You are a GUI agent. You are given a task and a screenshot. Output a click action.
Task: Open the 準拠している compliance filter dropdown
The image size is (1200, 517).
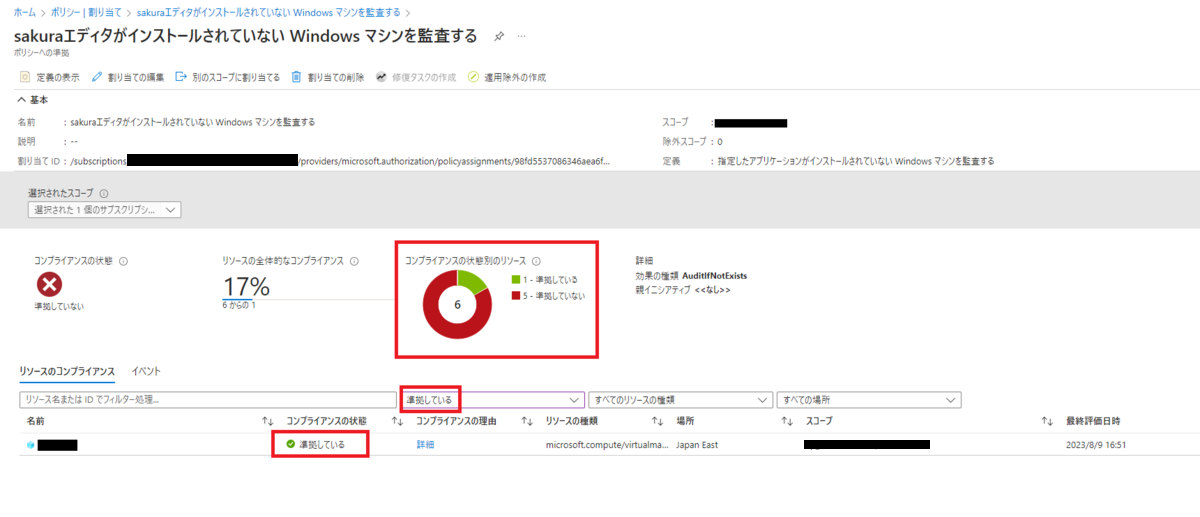(493, 400)
